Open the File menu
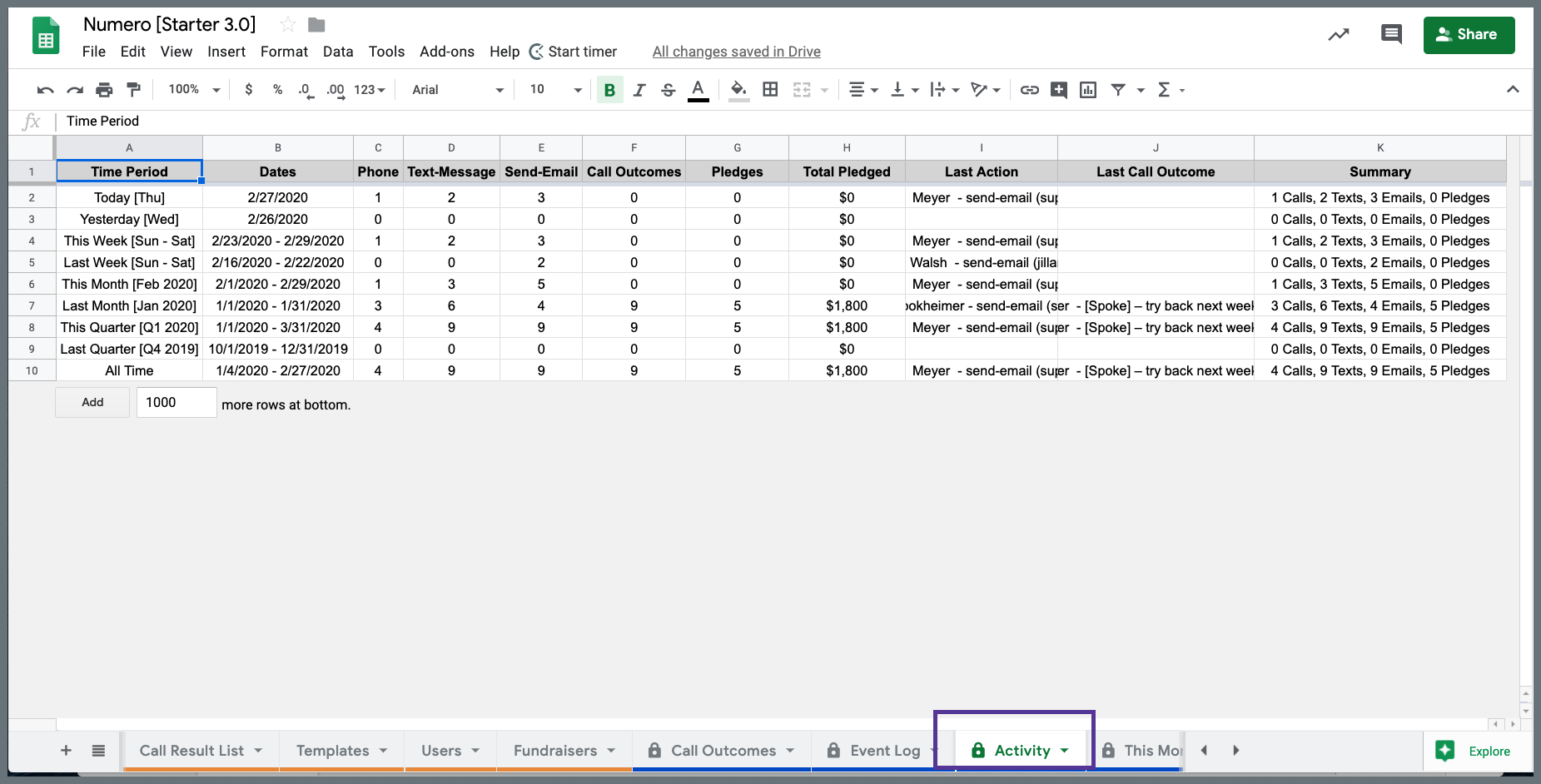The image size is (1541, 784). coord(94,52)
